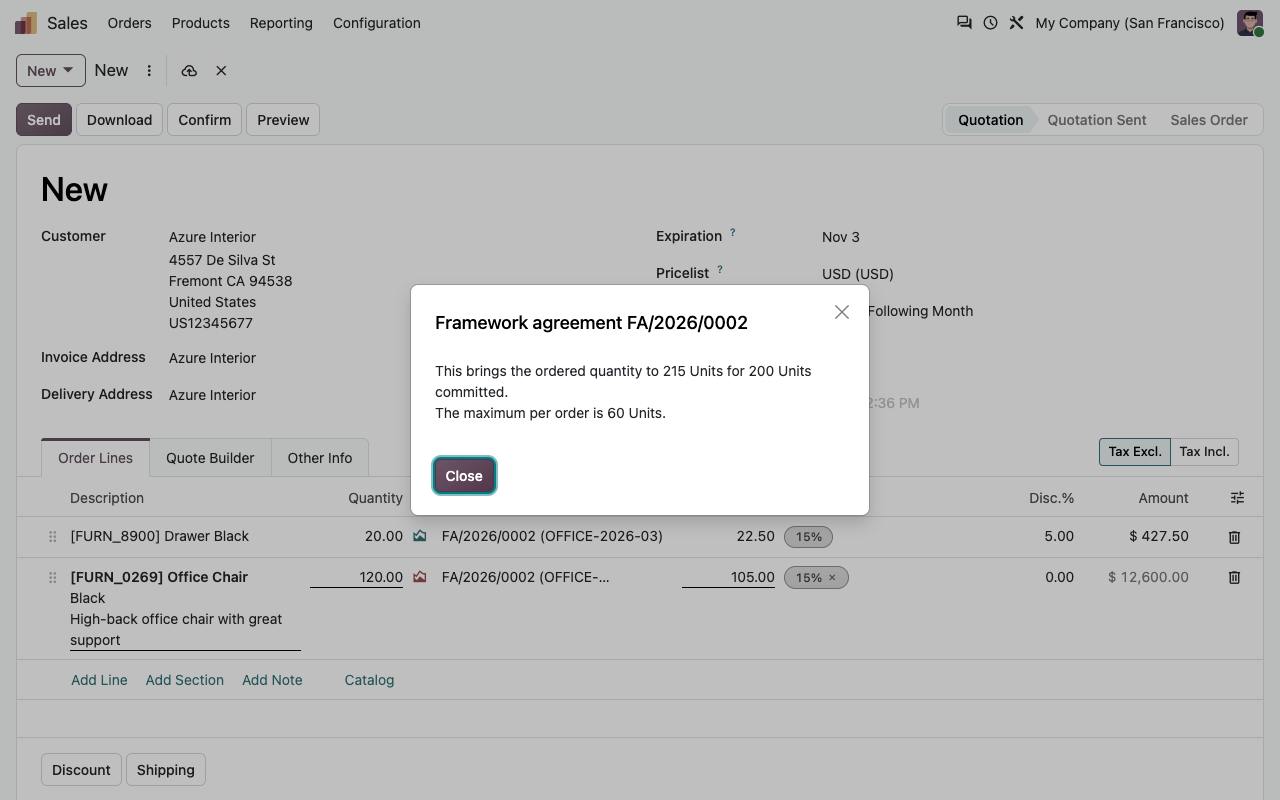Image resolution: width=1280 pixels, height=800 pixels.
Task: Open the debug tools icon
Action: tap(1016, 22)
